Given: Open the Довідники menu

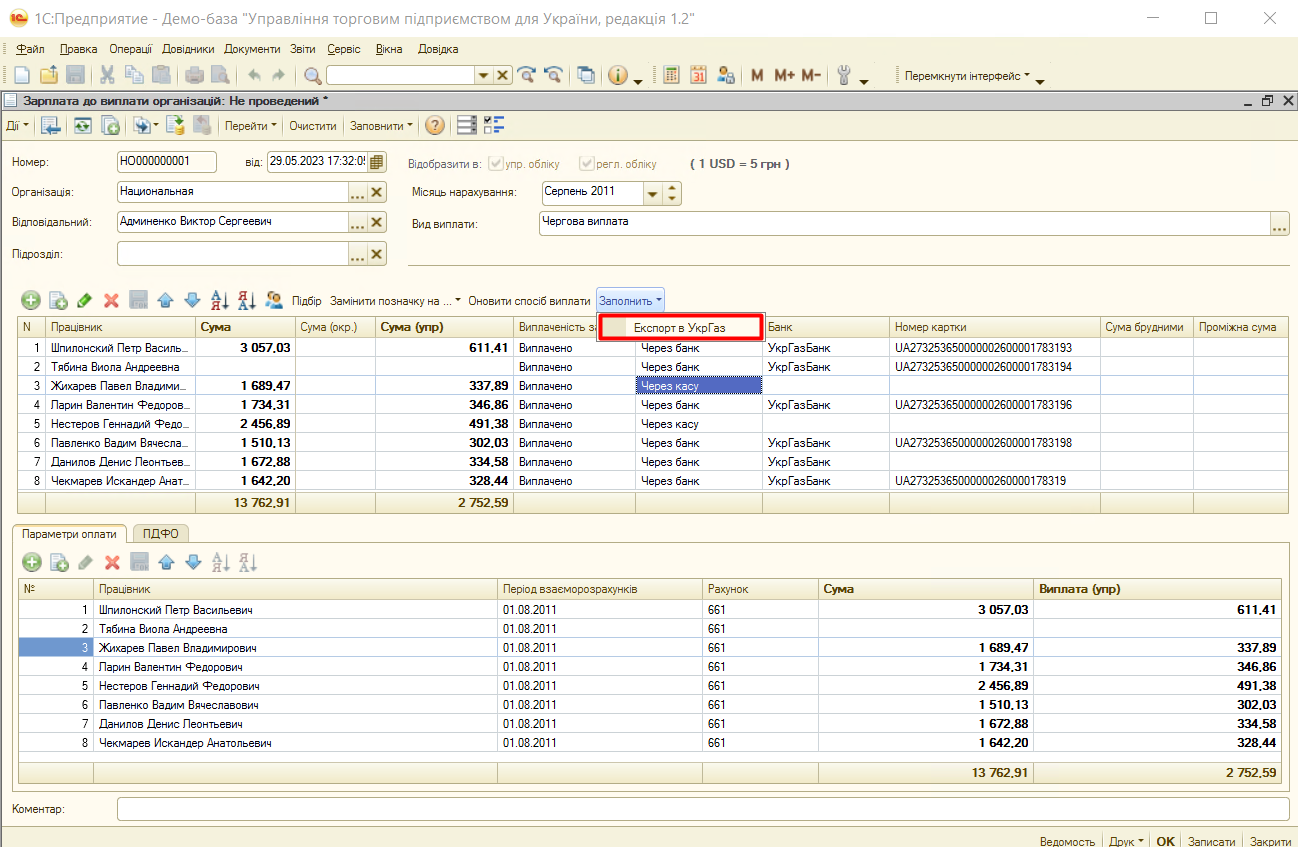Looking at the screenshot, I should (188, 49).
